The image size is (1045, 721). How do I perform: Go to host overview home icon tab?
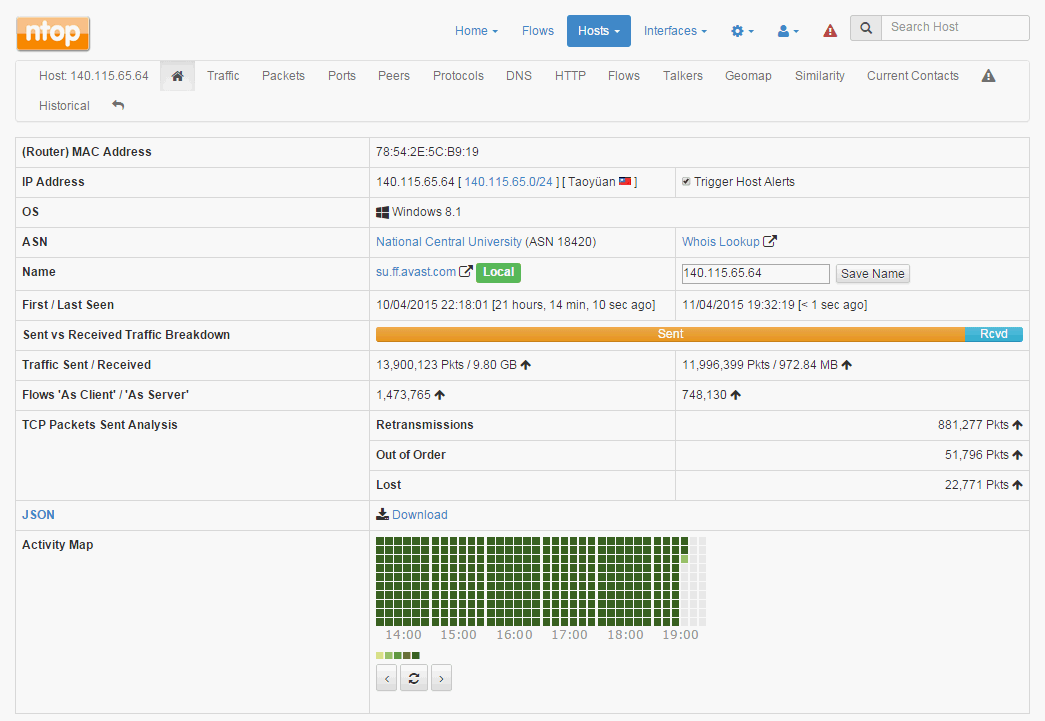pyautogui.click(x=177, y=76)
